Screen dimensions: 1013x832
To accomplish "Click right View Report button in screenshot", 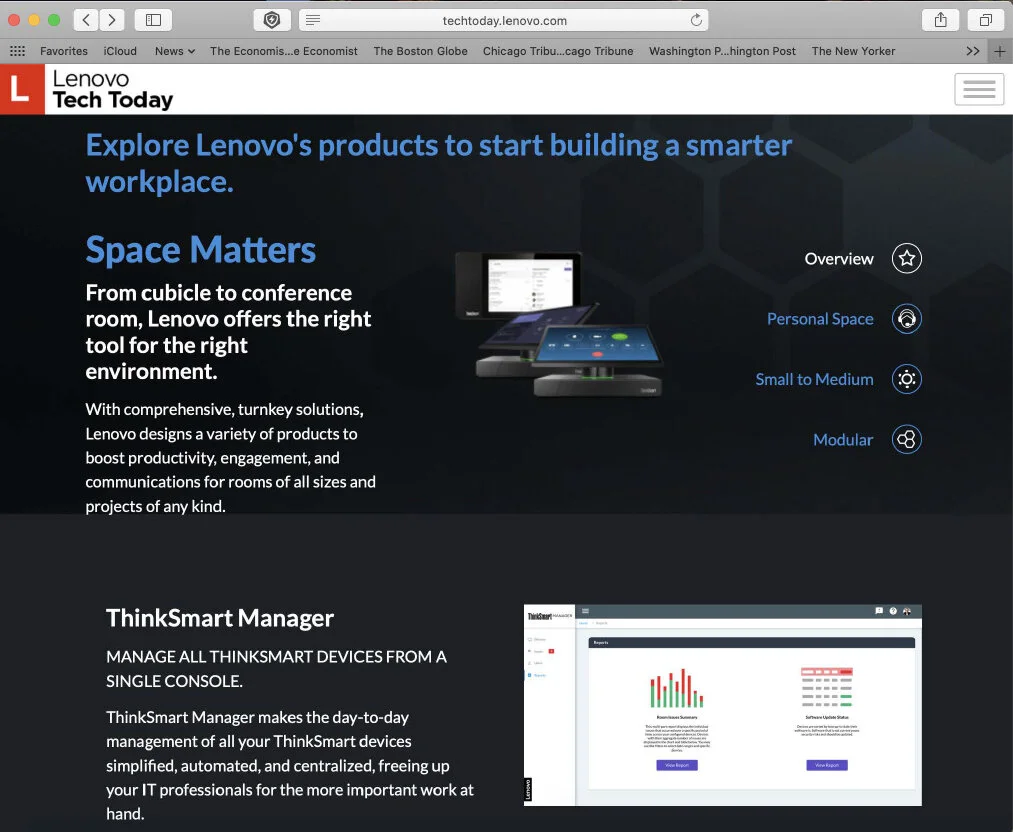I will pyautogui.click(x=826, y=765).
